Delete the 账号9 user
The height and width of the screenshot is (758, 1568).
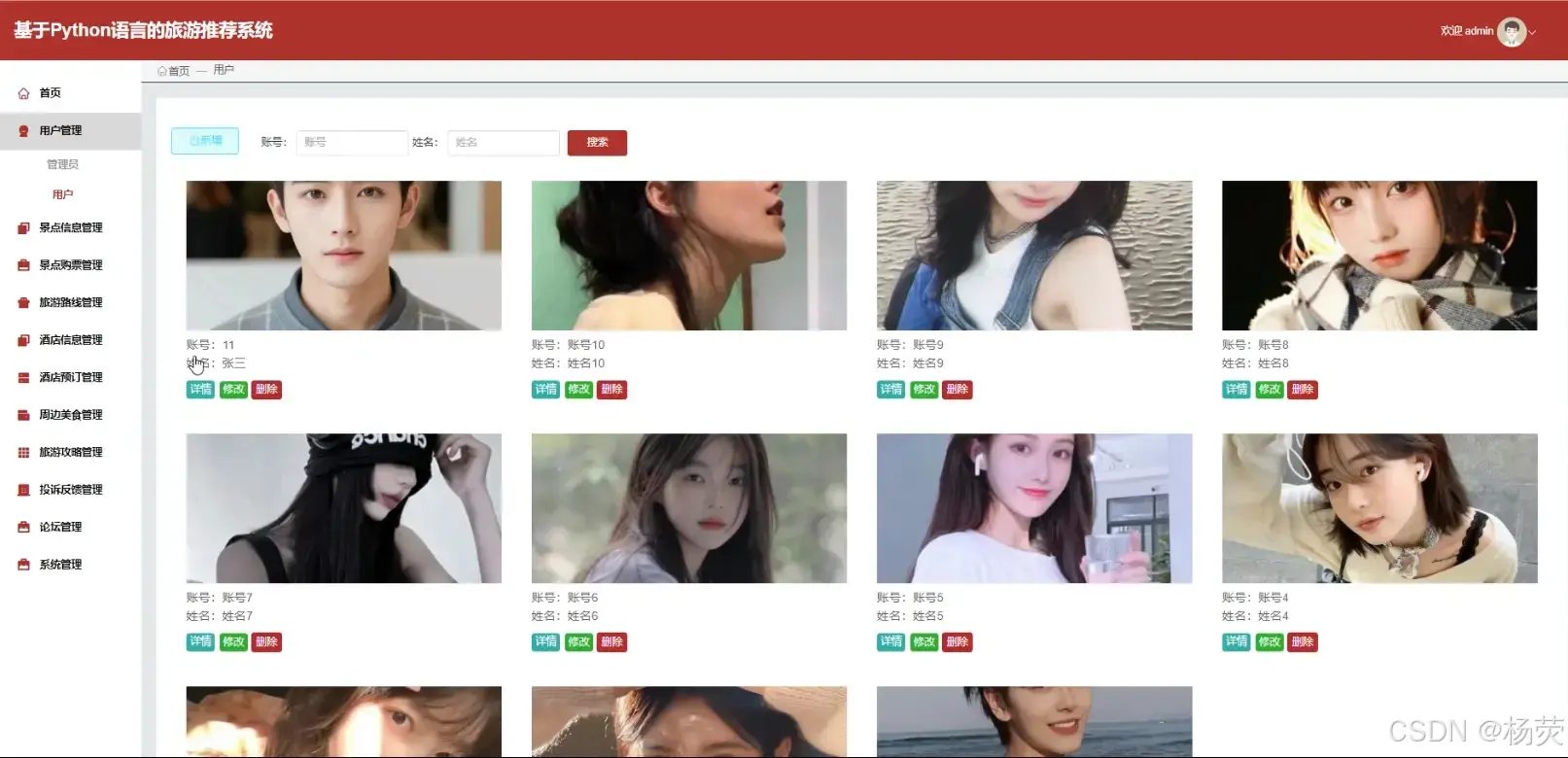click(957, 390)
